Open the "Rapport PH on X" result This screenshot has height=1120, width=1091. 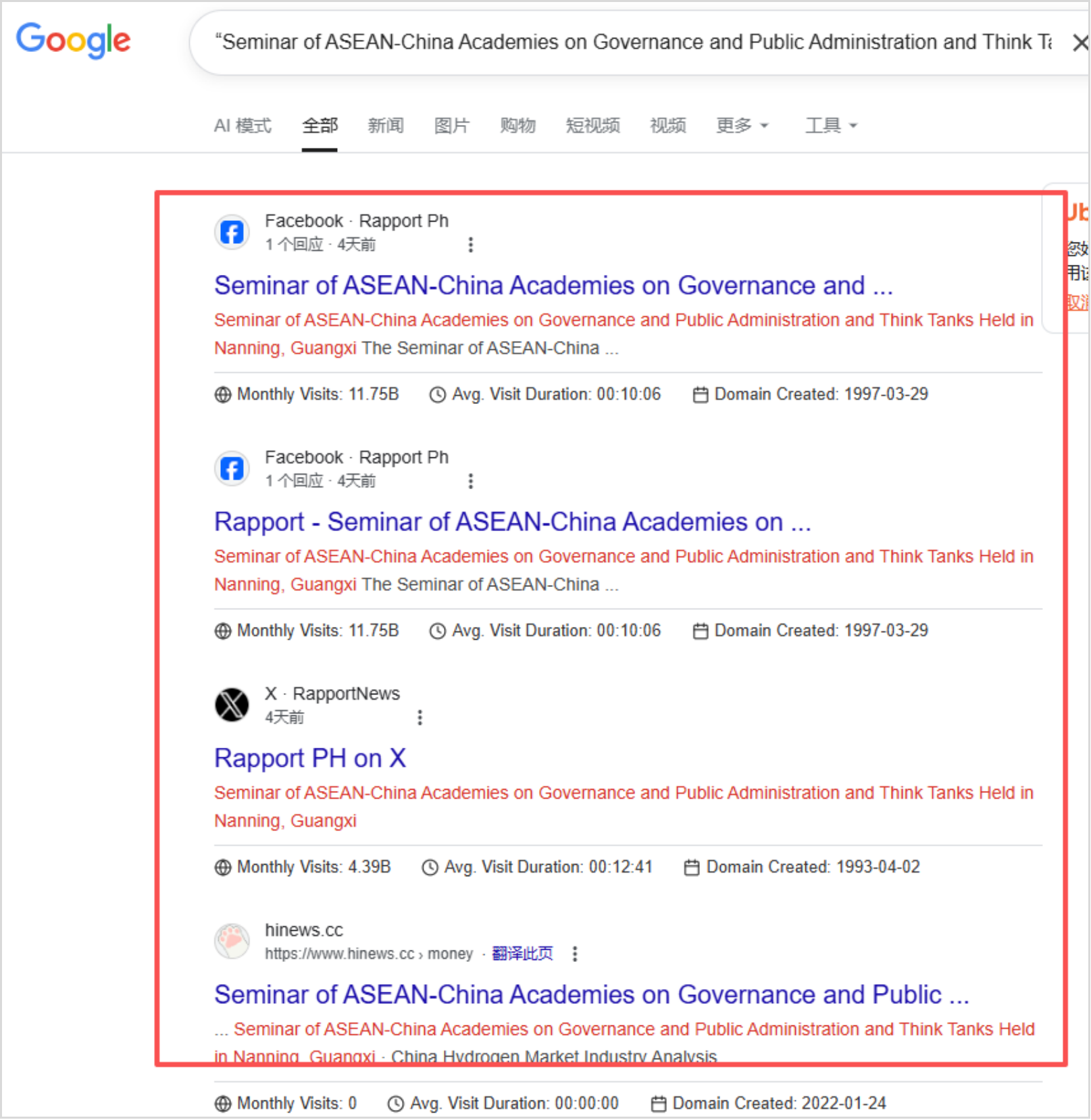point(310,759)
